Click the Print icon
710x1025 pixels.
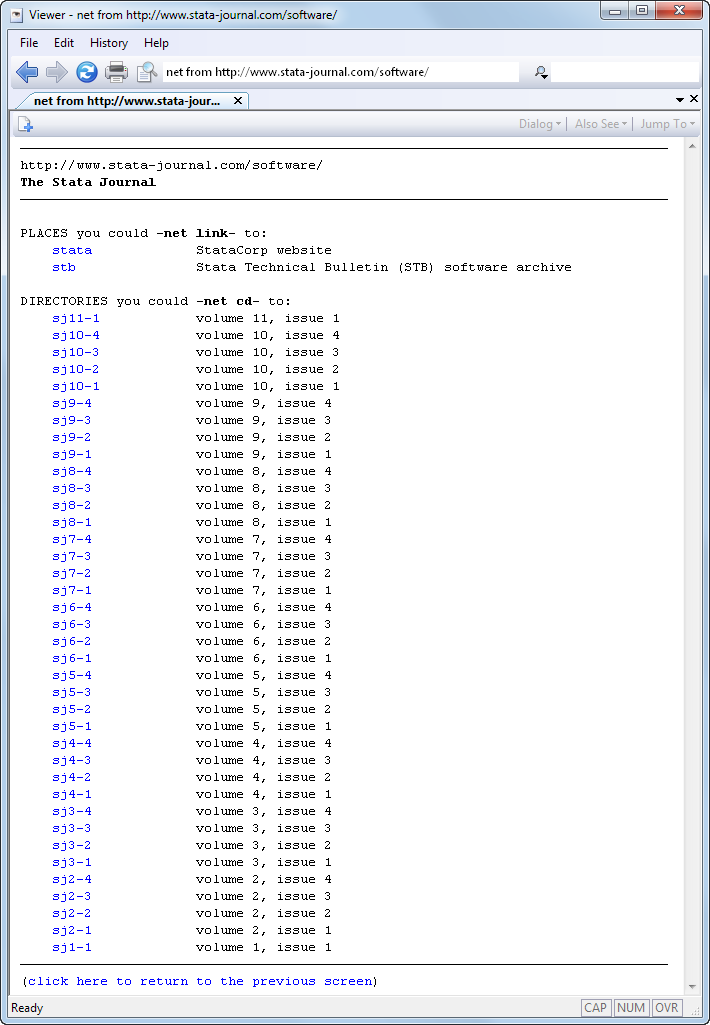117,72
